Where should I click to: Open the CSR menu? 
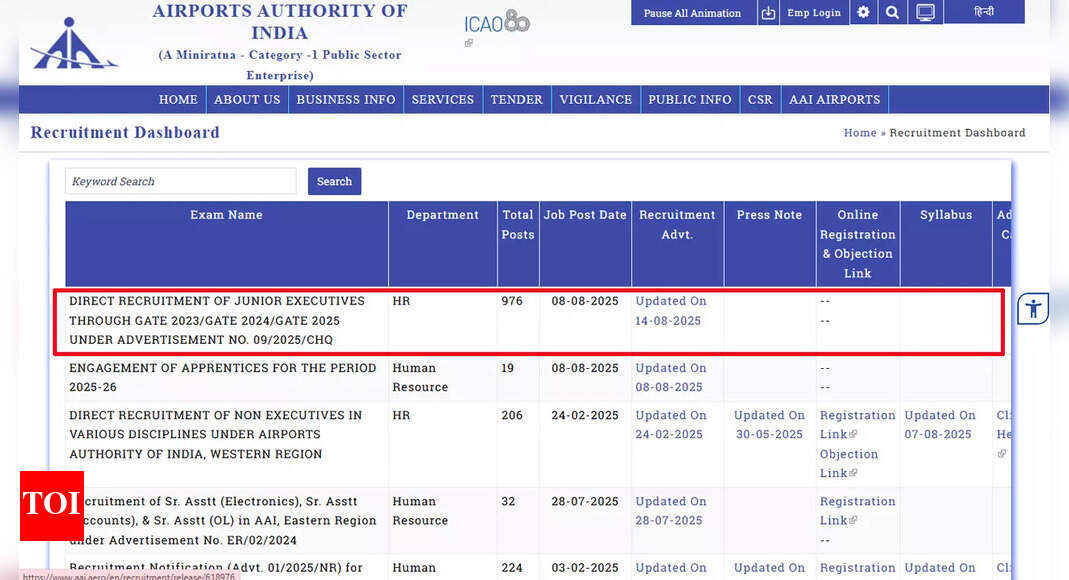click(x=759, y=100)
